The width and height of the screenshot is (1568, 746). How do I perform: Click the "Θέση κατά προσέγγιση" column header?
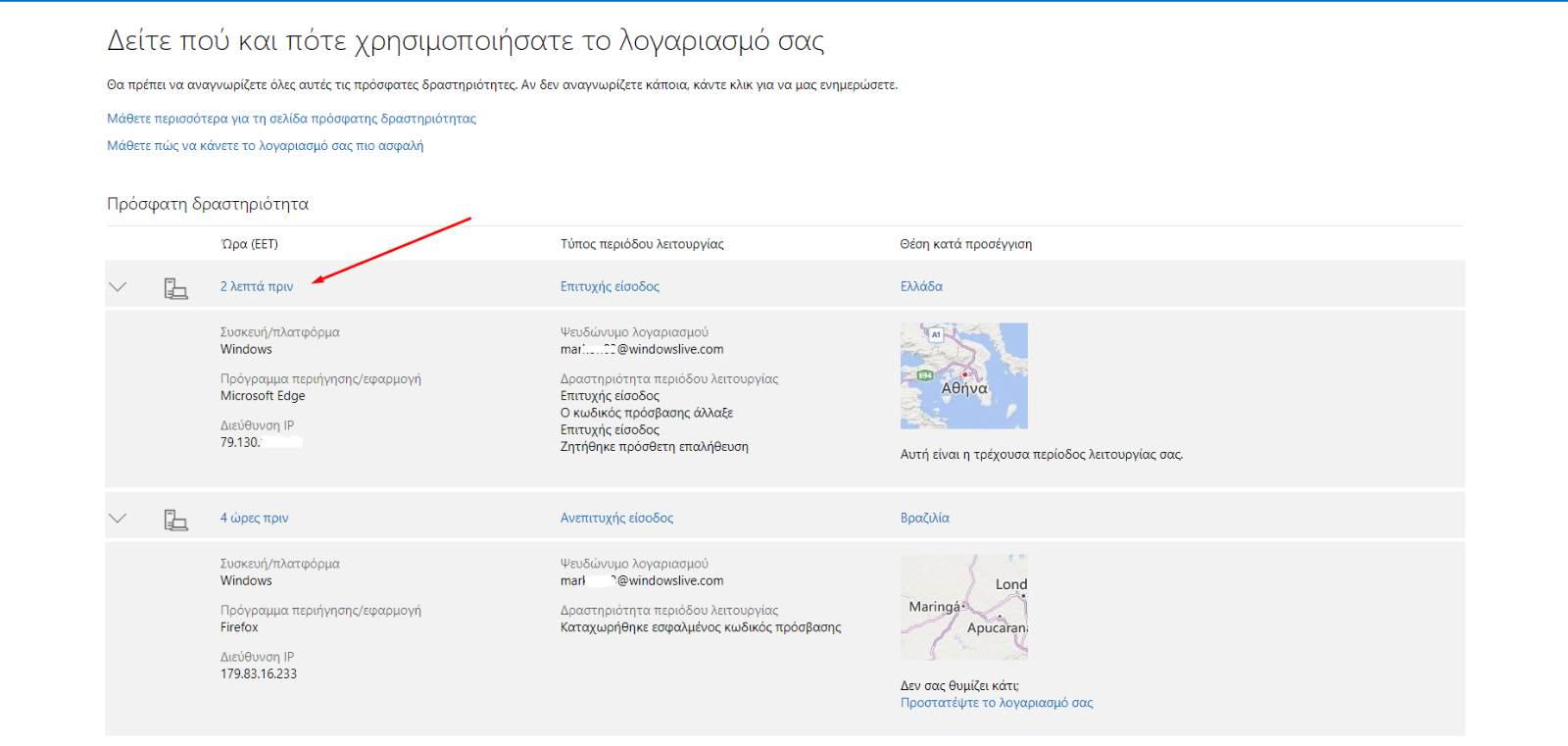pyautogui.click(x=965, y=244)
